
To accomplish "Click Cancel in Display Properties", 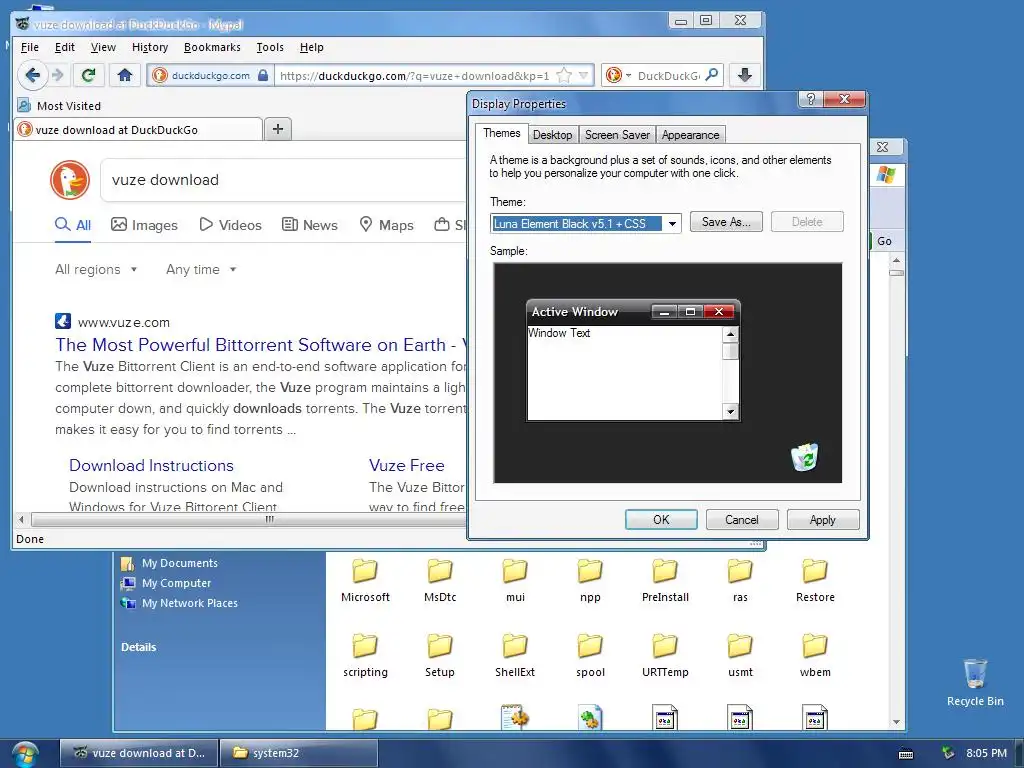I will click(x=742, y=519).
